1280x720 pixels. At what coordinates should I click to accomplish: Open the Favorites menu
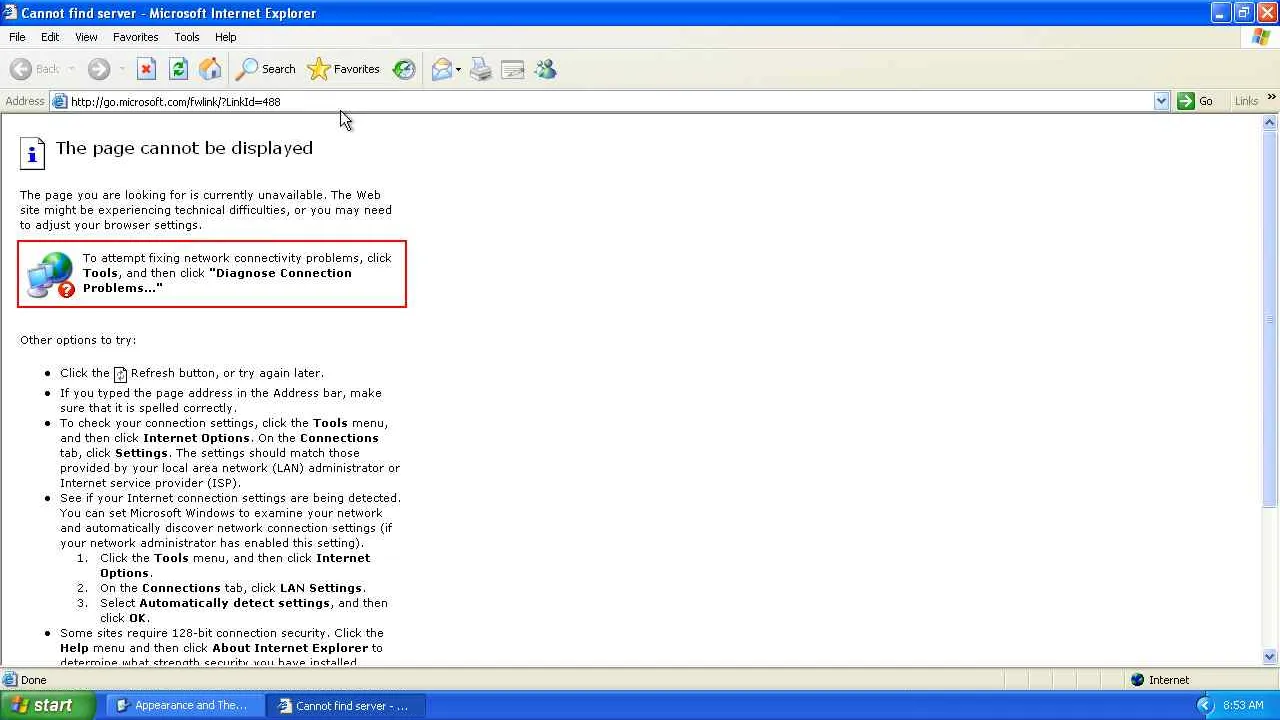[135, 37]
